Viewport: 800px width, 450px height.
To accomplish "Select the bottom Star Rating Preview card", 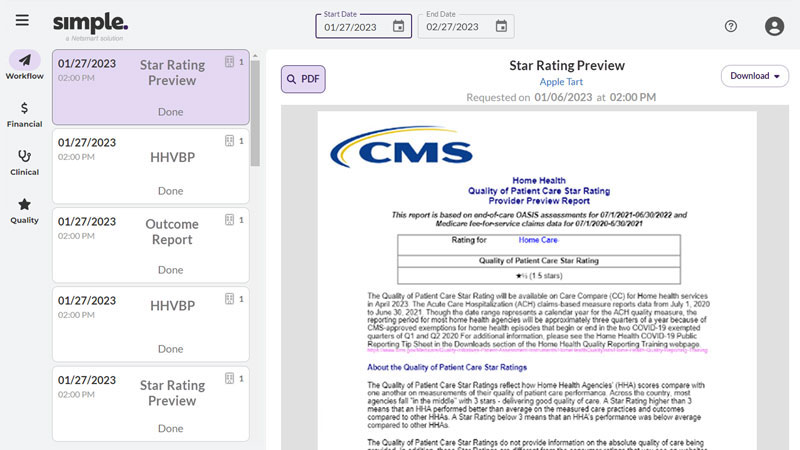I will (150, 402).
